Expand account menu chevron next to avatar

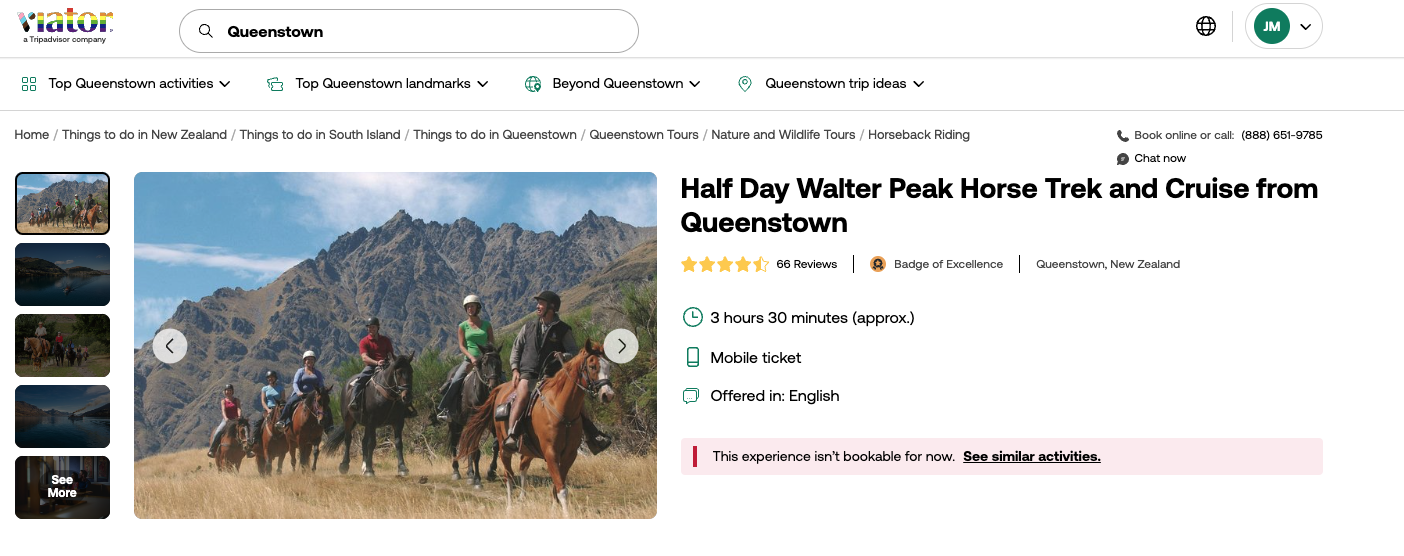1305,27
